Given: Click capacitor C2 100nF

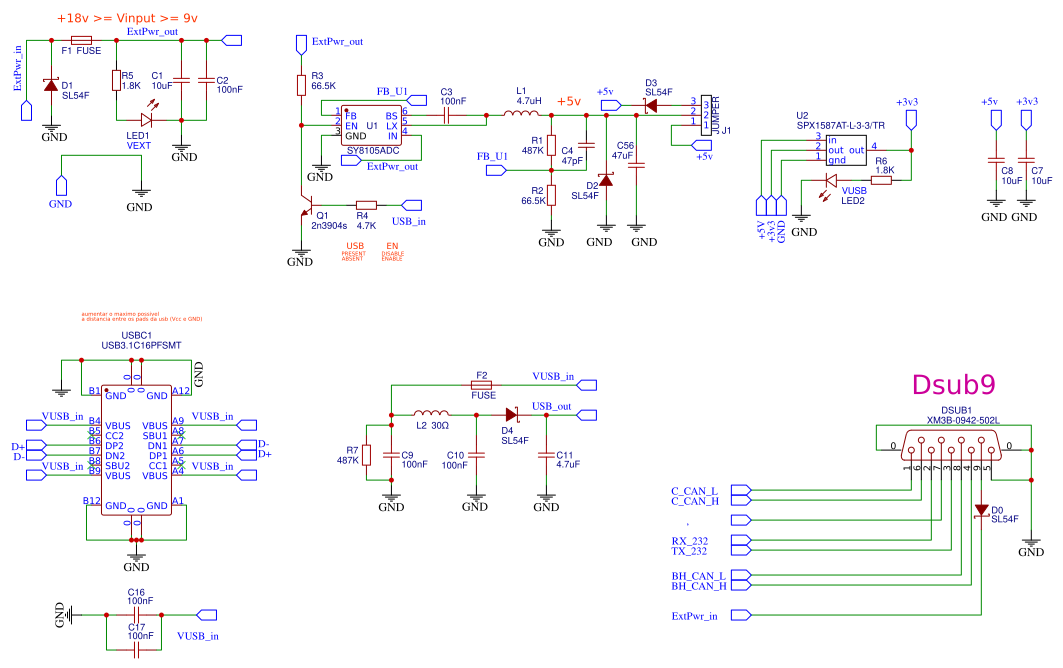Looking at the screenshot, I should coord(206,81).
